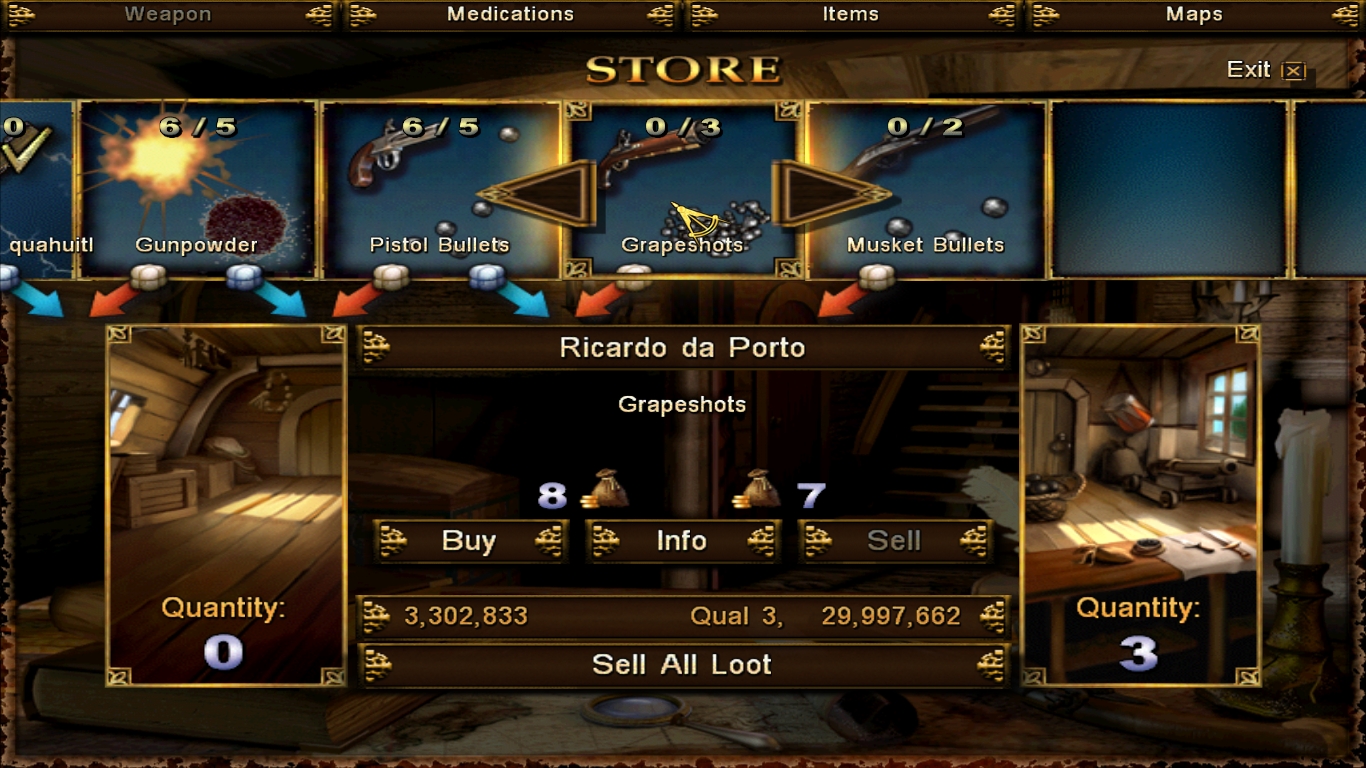This screenshot has height=768, width=1366.
Task: Click the Sell All Loot button
Action: tap(683, 665)
